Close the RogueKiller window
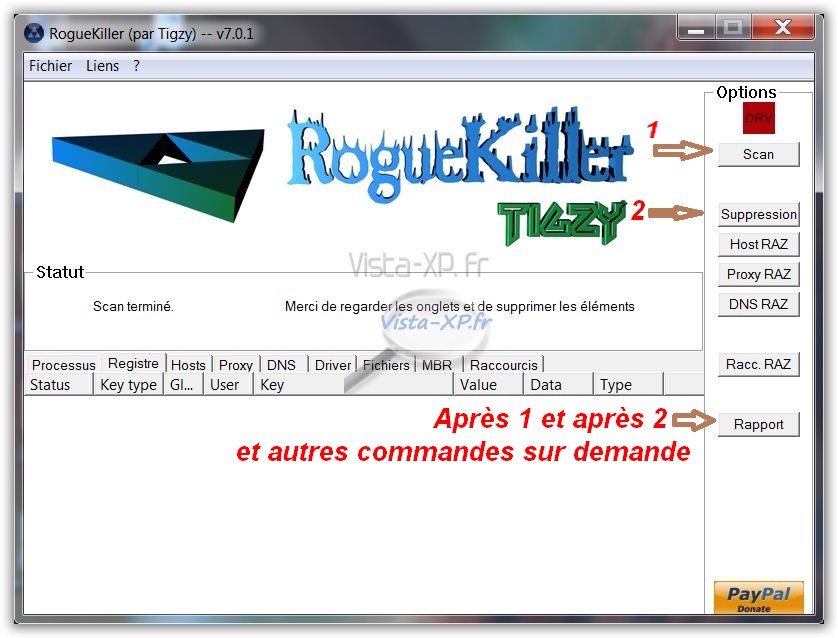This screenshot has height=638, width=838. pyautogui.click(x=783, y=27)
